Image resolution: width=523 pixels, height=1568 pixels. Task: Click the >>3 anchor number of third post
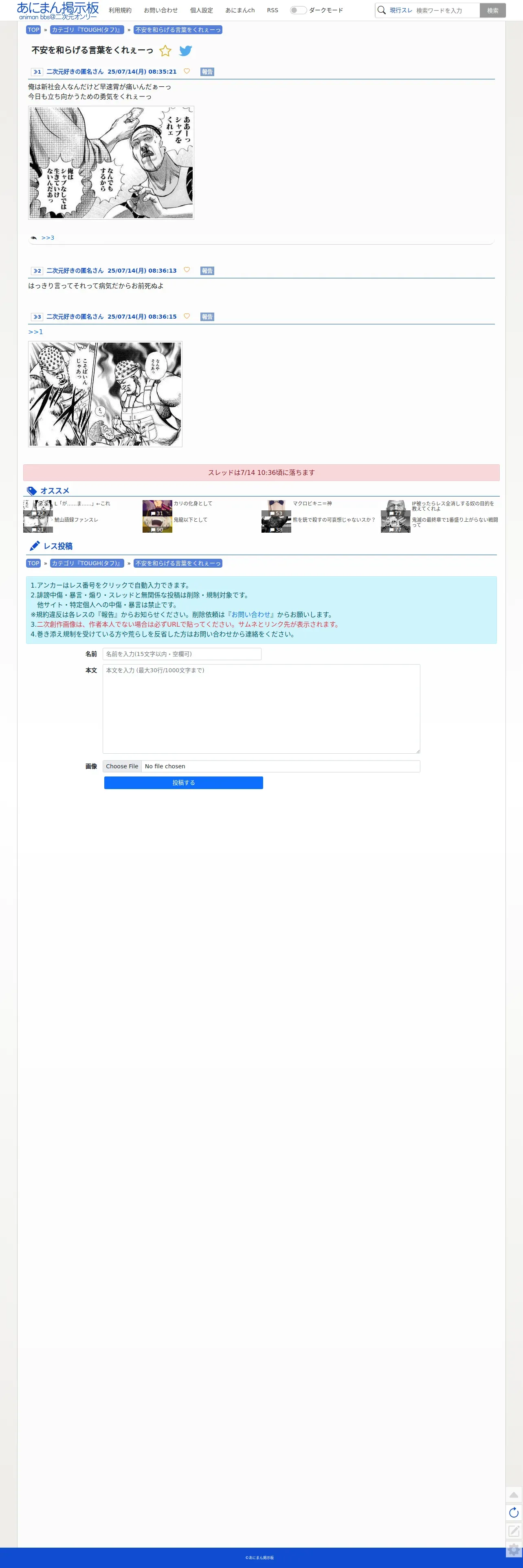pyautogui.click(x=37, y=317)
